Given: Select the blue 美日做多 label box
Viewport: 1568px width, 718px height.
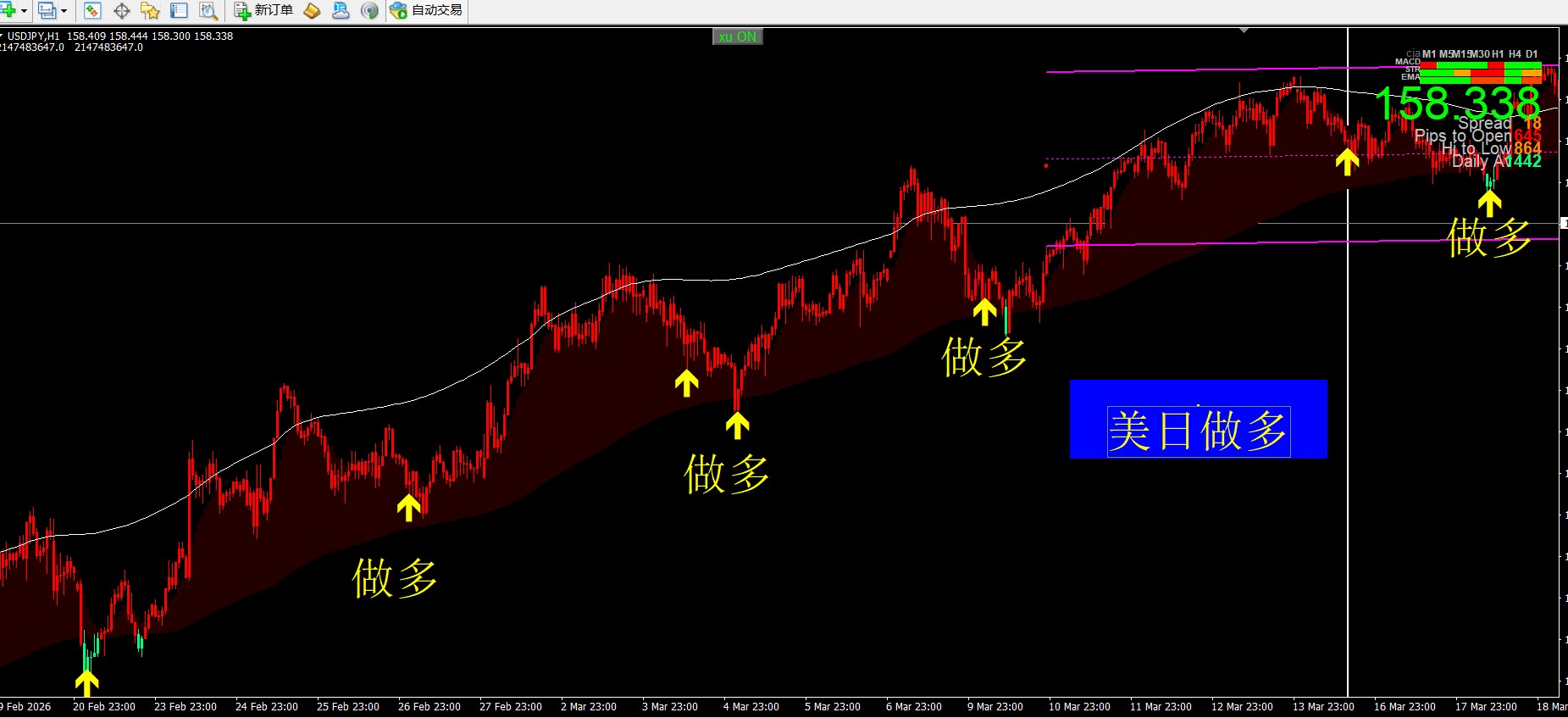Looking at the screenshot, I should tap(1198, 420).
